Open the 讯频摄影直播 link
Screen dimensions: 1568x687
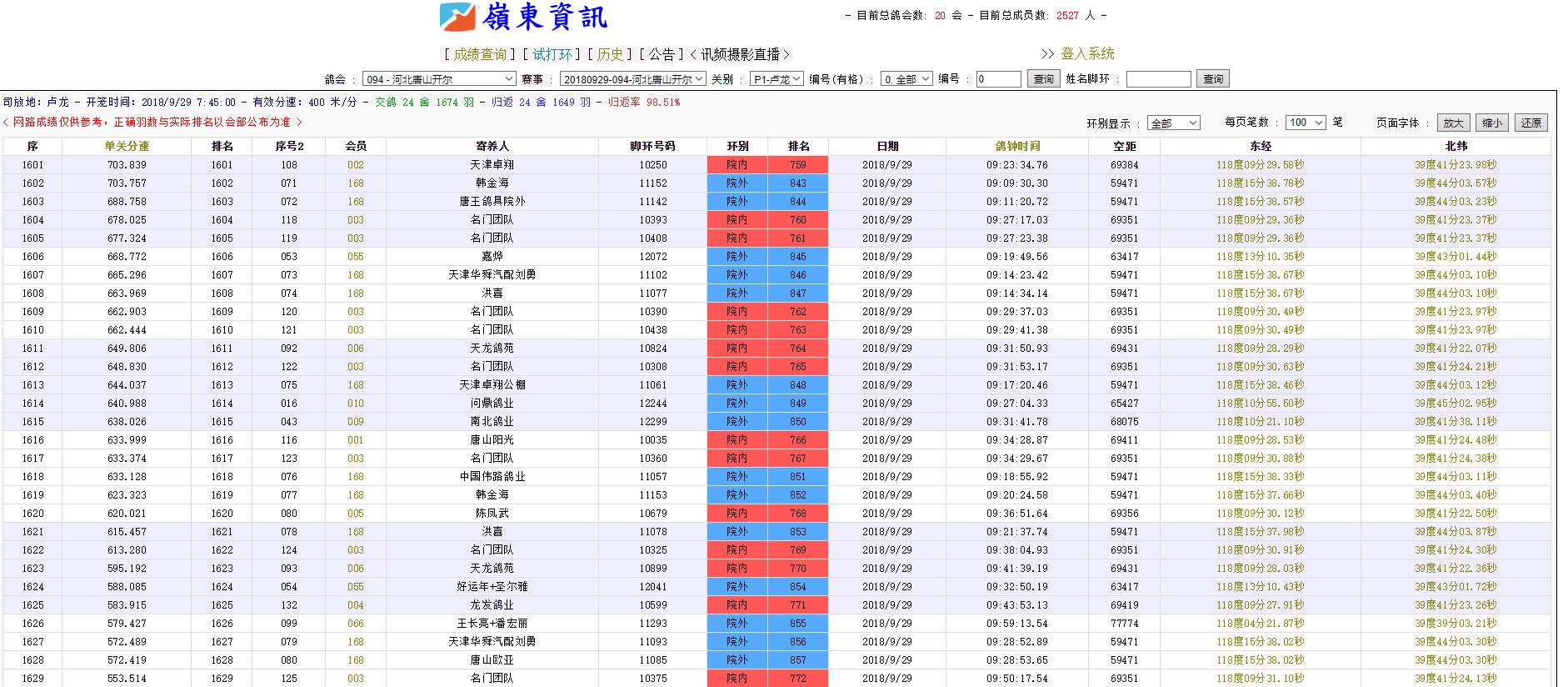coord(740,54)
